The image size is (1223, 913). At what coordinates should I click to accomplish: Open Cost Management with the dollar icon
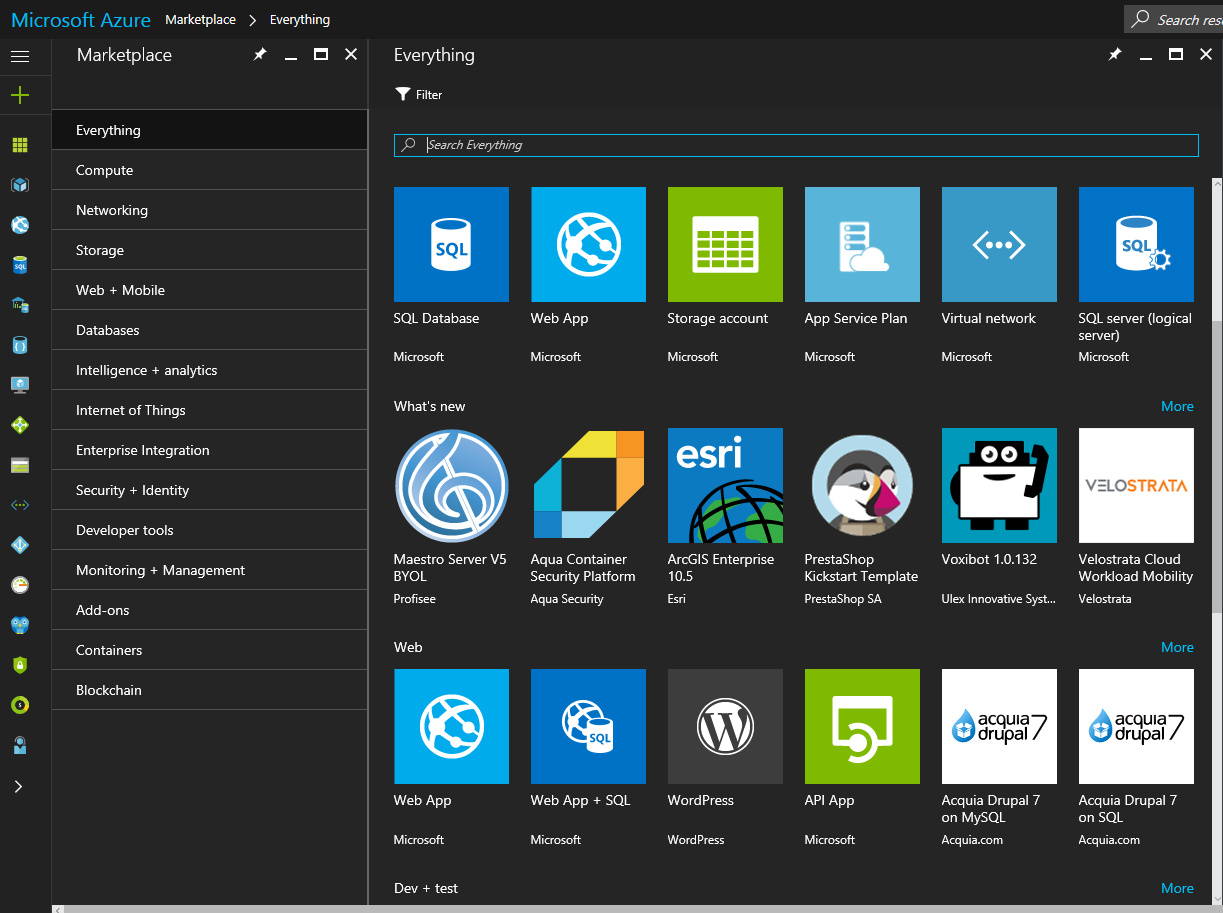coord(20,705)
